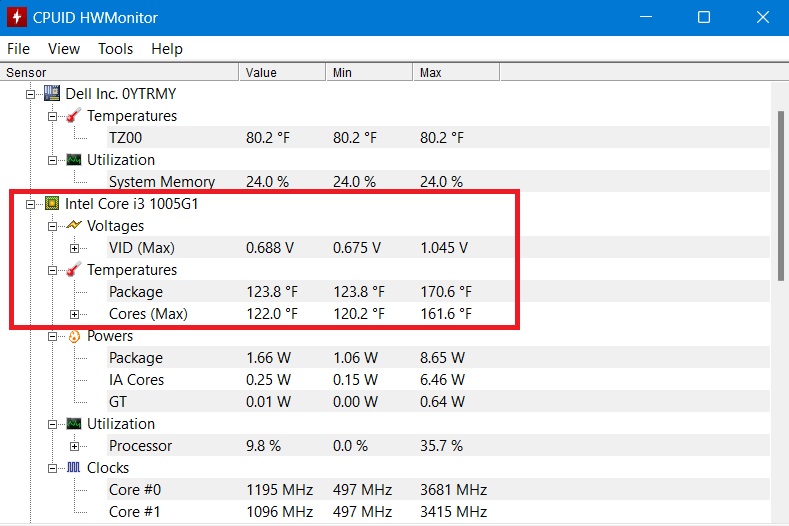789x526 pixels.
Task: Select the Processor utilization label
Action: [140, 446]
